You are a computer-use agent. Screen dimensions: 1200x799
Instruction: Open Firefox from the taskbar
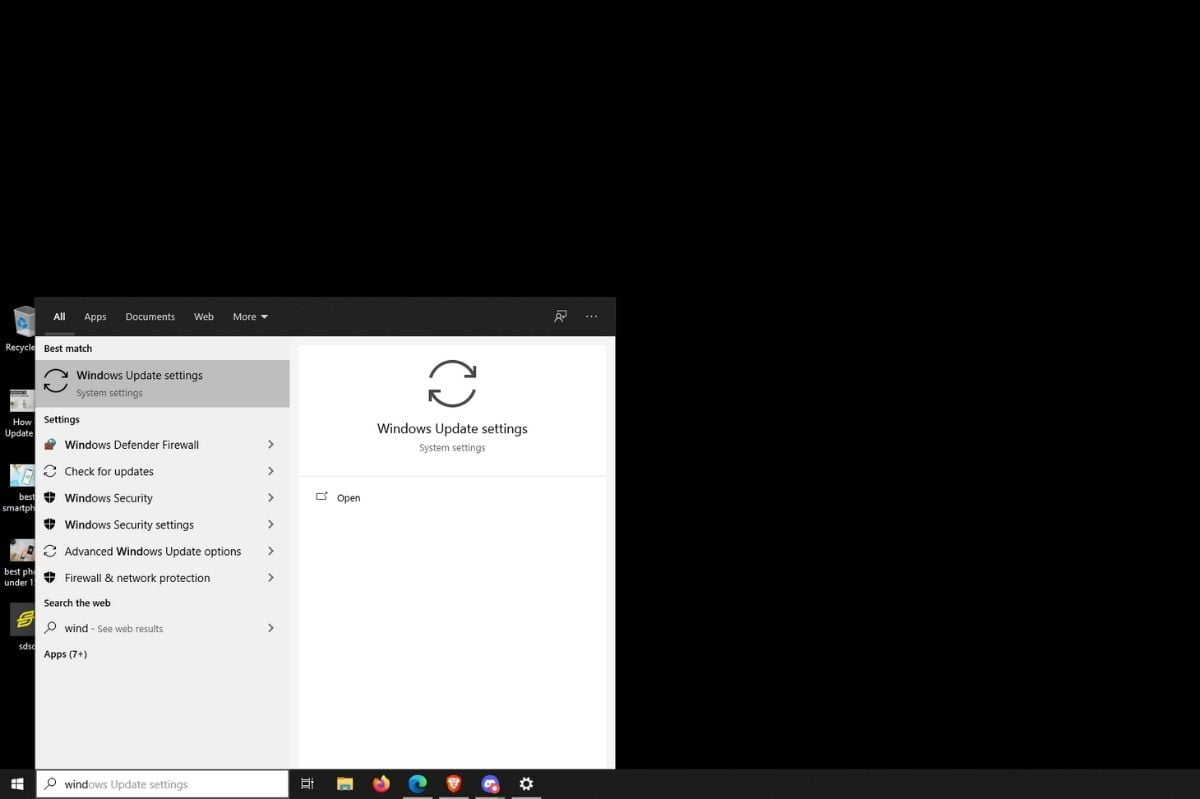[x=381, y=784]
